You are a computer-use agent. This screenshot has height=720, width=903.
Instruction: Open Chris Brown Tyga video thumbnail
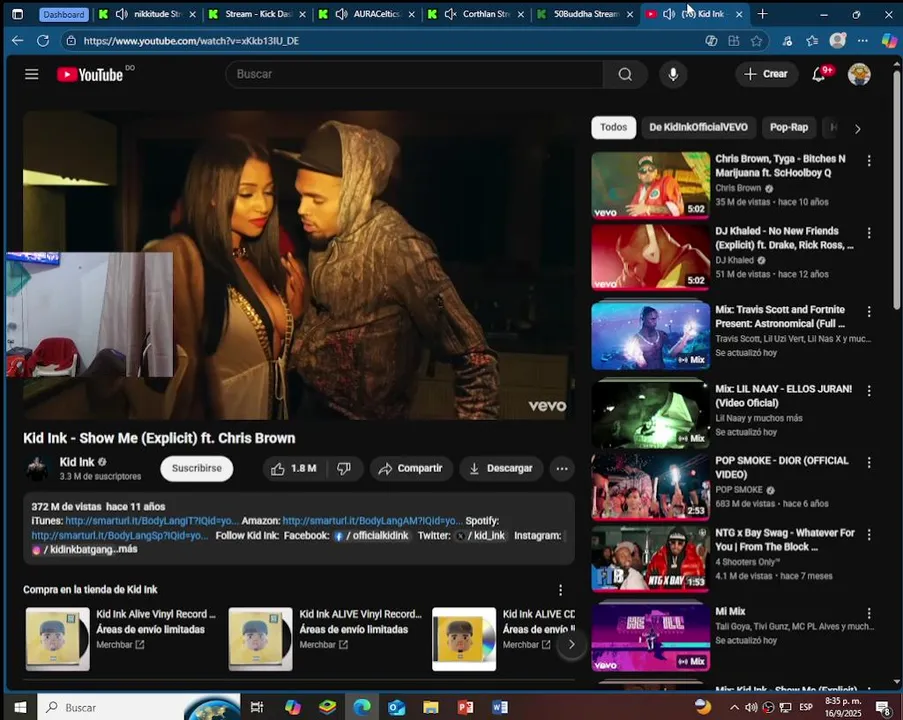tap(650, 185)
